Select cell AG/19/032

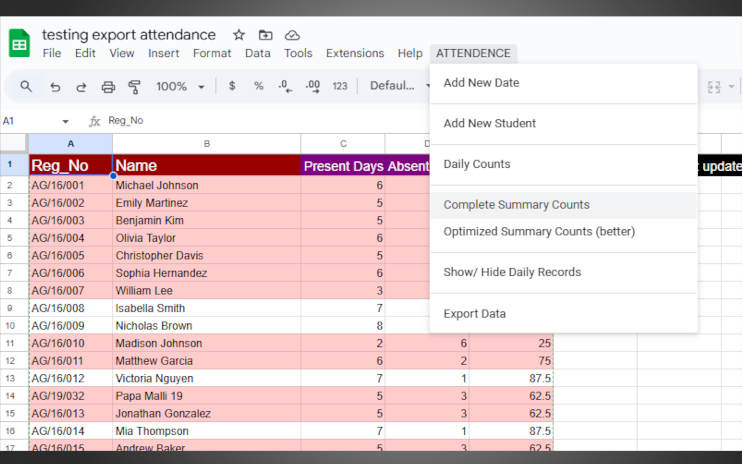pos(71,396)
